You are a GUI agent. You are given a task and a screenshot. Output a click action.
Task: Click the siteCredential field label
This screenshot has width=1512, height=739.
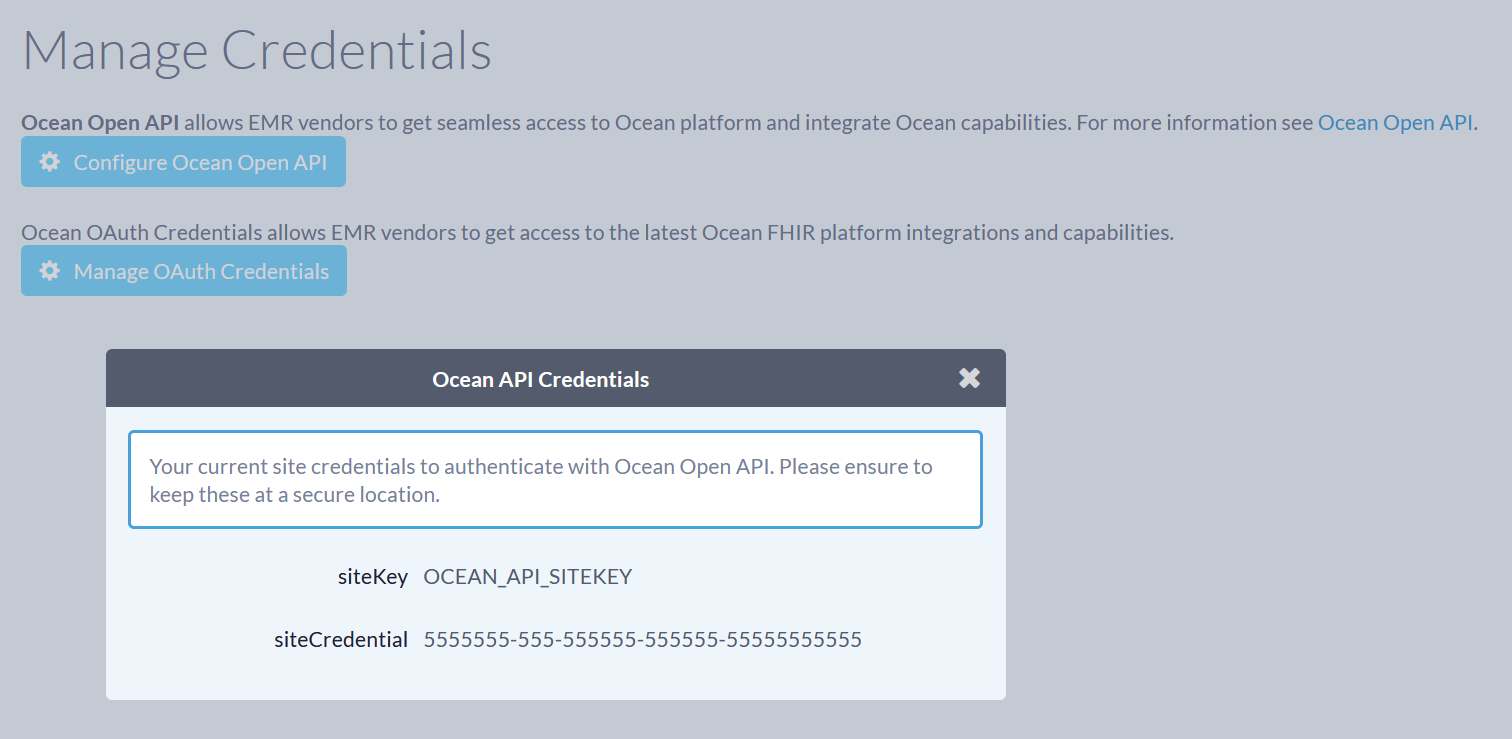(341, 640)
